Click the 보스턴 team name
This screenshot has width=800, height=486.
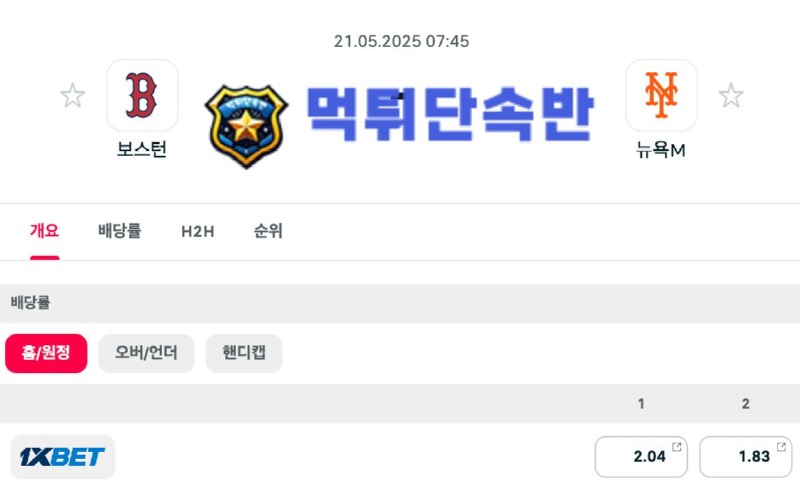(x=142, y=149)
